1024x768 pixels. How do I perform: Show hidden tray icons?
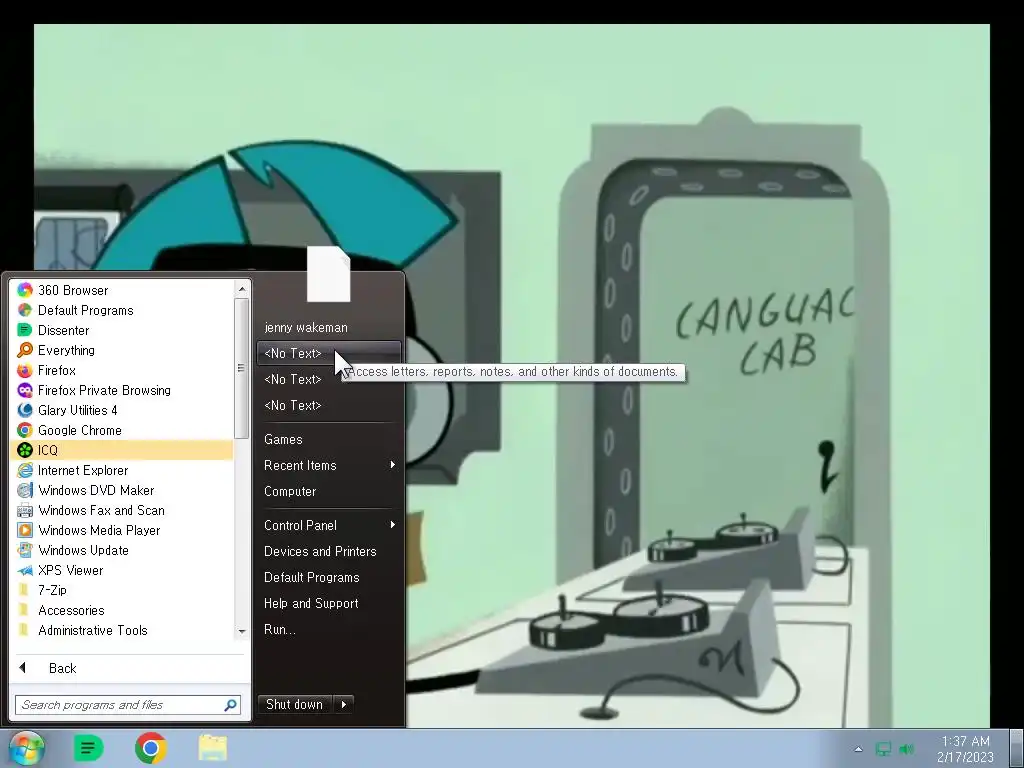point(858,749)
